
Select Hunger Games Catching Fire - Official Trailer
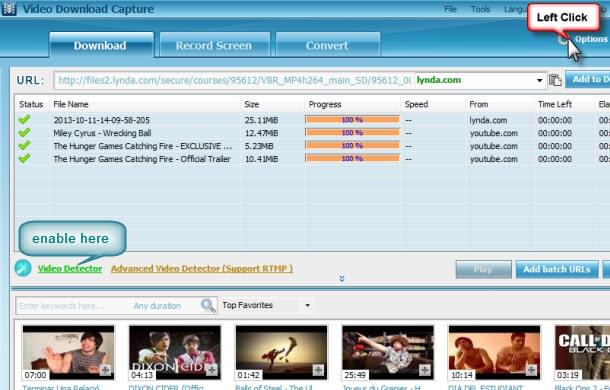pyautogui.click(x=142, y=159)
